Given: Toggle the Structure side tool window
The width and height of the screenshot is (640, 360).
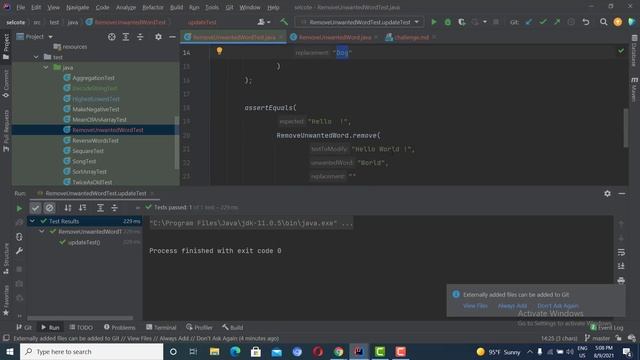Looking at the screenshot, I should click(x=6, y=258).
